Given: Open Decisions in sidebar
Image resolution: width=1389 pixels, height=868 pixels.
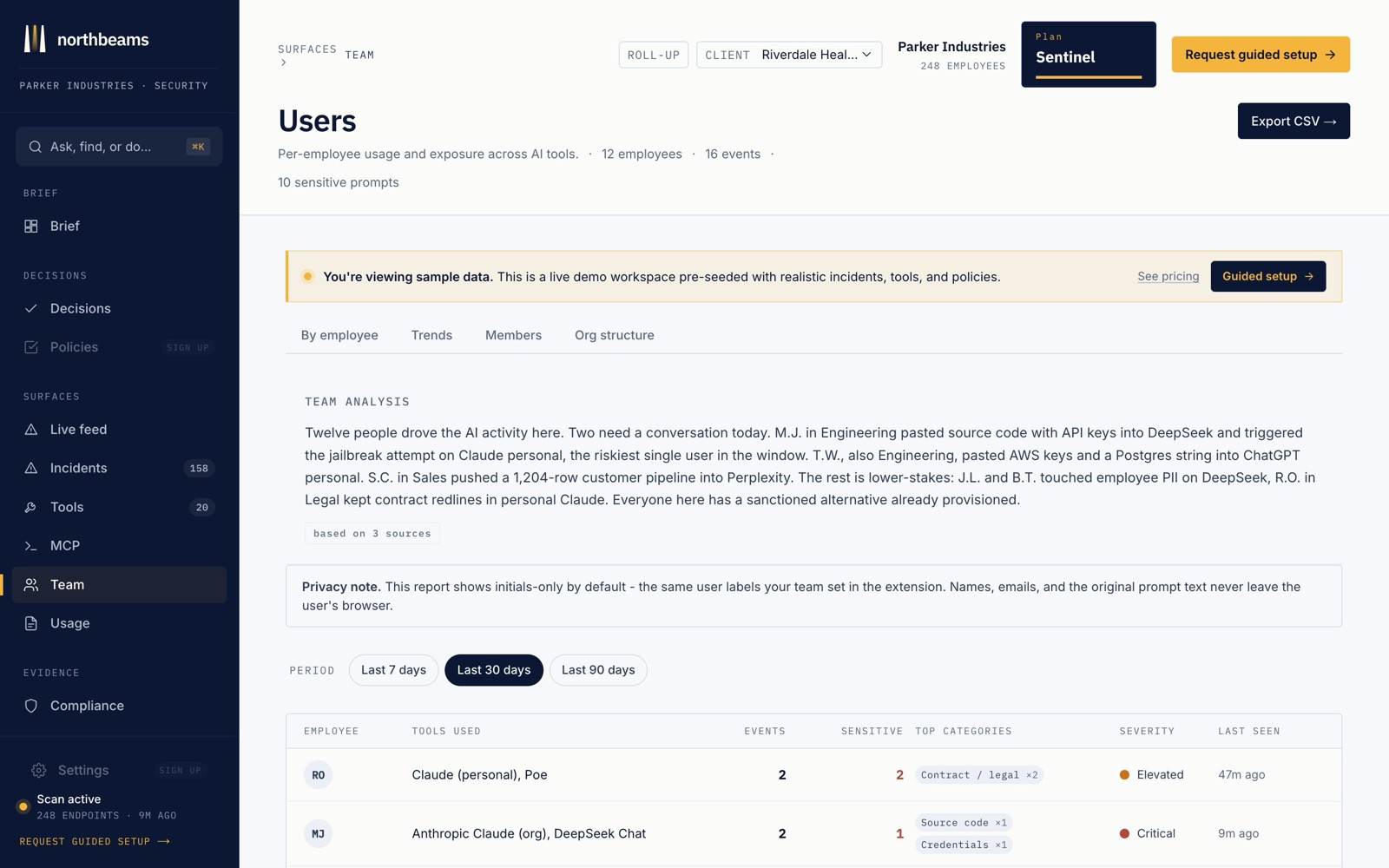Looking at the screenshot, I should (119, 308).
